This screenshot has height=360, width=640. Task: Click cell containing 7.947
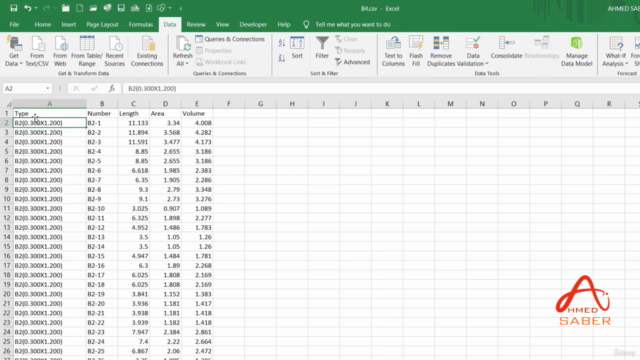(133, 332)
